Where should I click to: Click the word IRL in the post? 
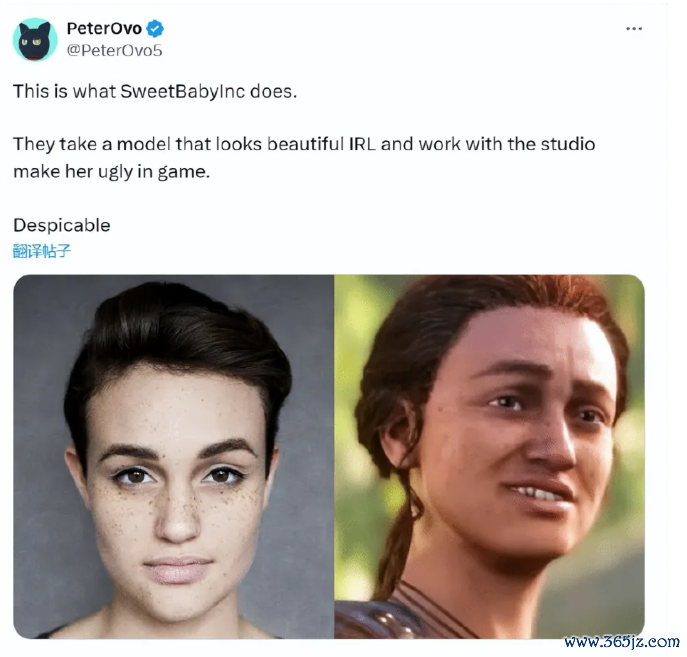(362, 144)
